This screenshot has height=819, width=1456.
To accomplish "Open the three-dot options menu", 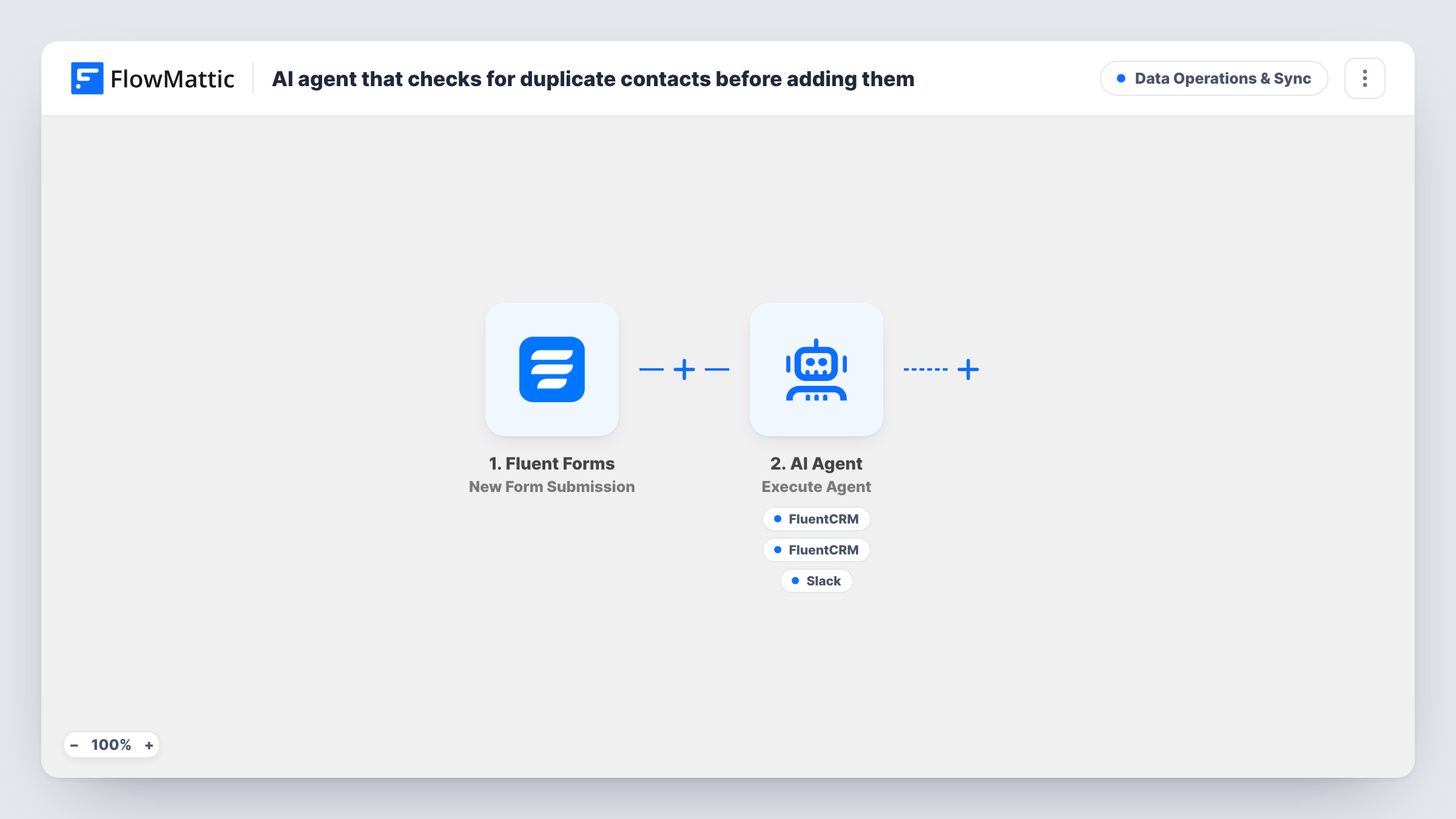I will pyautogui.click(x=1364, y=78).
